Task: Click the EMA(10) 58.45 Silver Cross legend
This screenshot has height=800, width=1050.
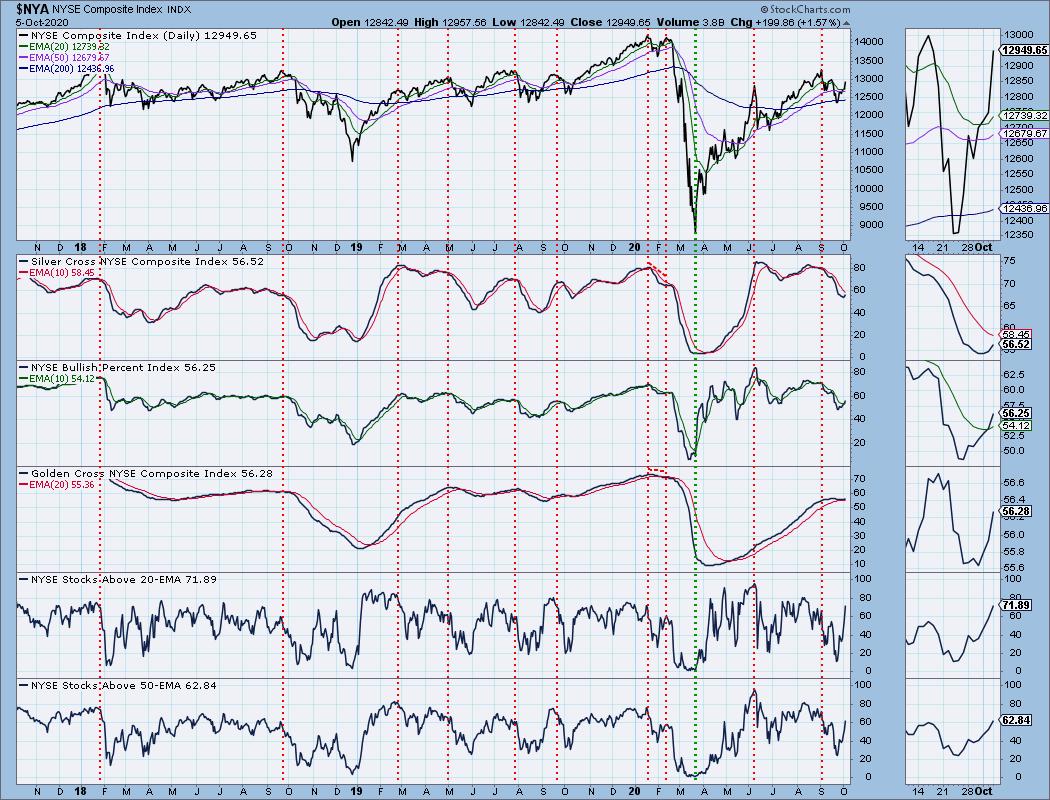Action: pyautogui.click(x=57, y=272)
